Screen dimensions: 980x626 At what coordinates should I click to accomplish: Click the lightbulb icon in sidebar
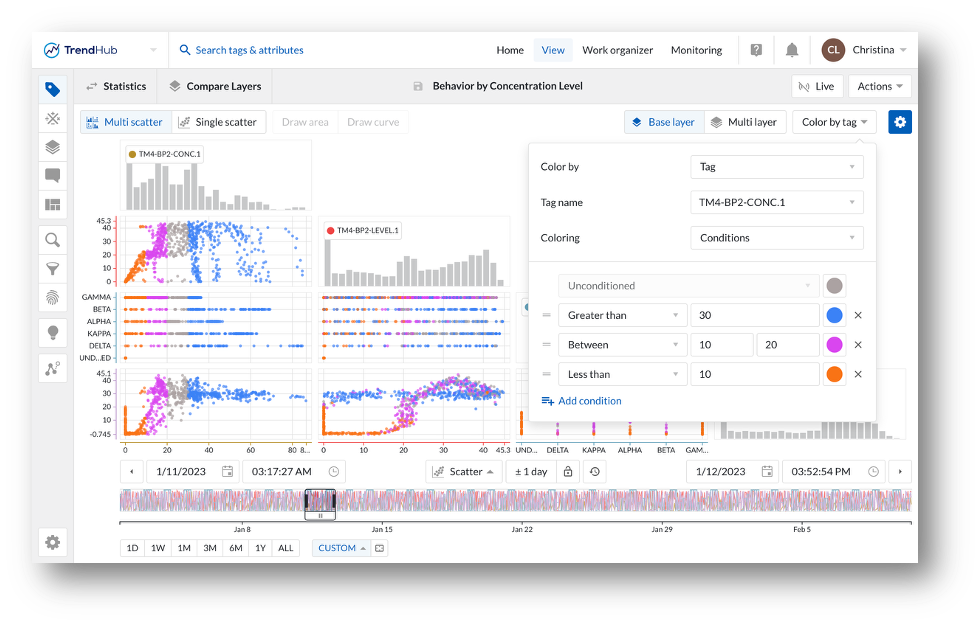53,332
